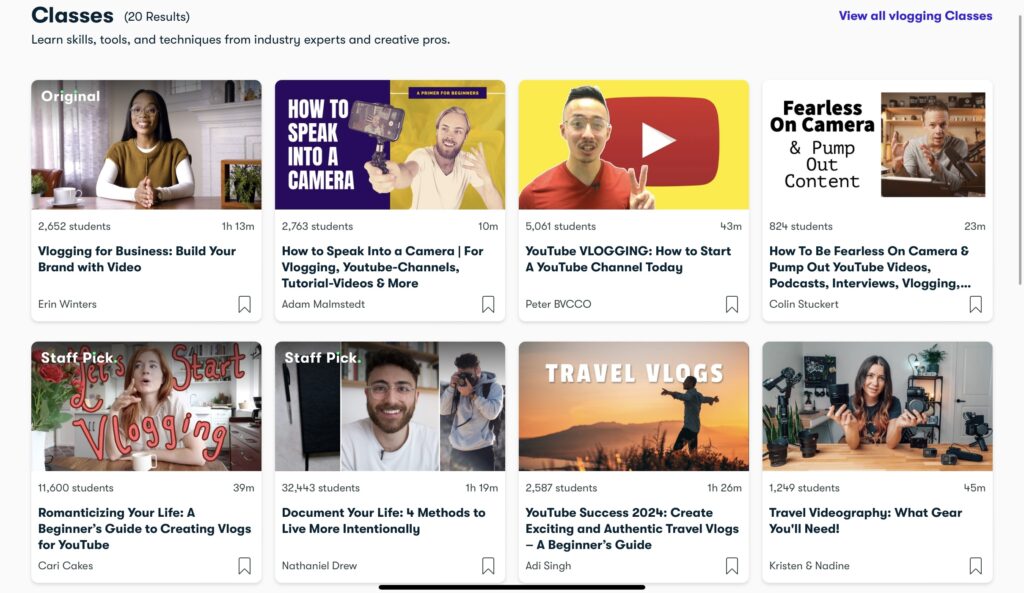Open Erin Winters instructor profile
Image resolution: width=1024 pixels, height=593 pixels.
pyautogui.click(x=67, y=304)
